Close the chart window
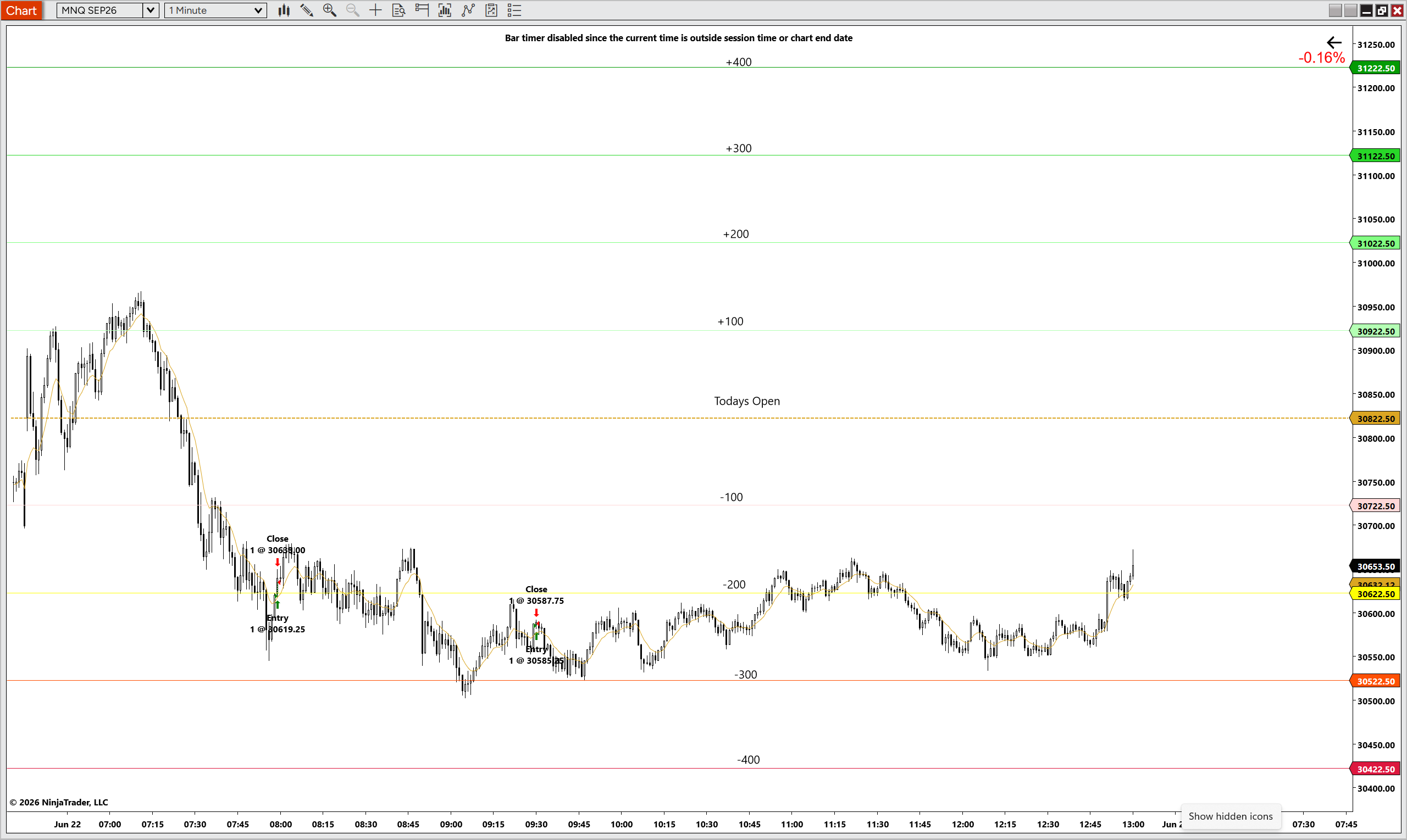The height and width of the screenshot is (840, 1407). (x=1397, y=11)
